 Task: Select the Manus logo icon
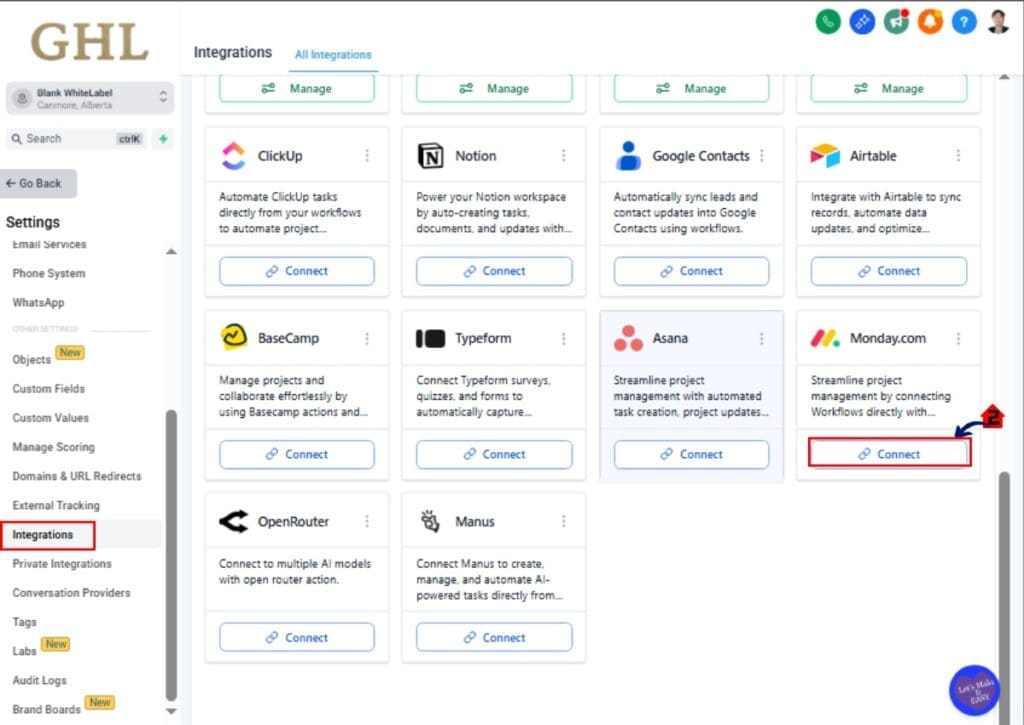click(430, 520)
